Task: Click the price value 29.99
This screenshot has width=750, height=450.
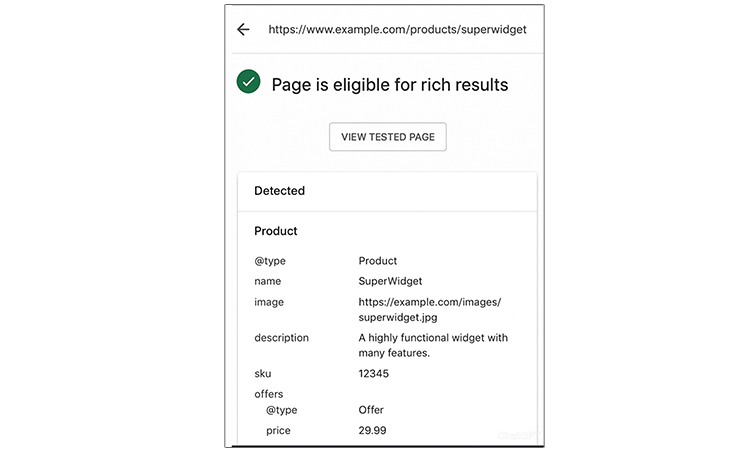Action: point(372,430)
